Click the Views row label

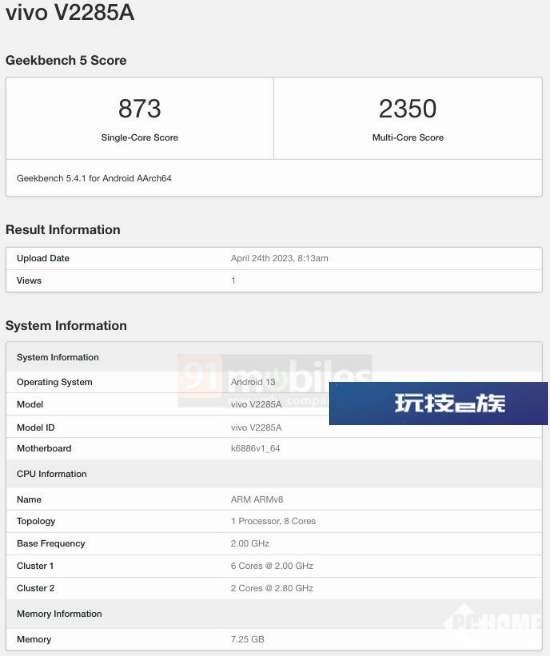tap(29, 281)
